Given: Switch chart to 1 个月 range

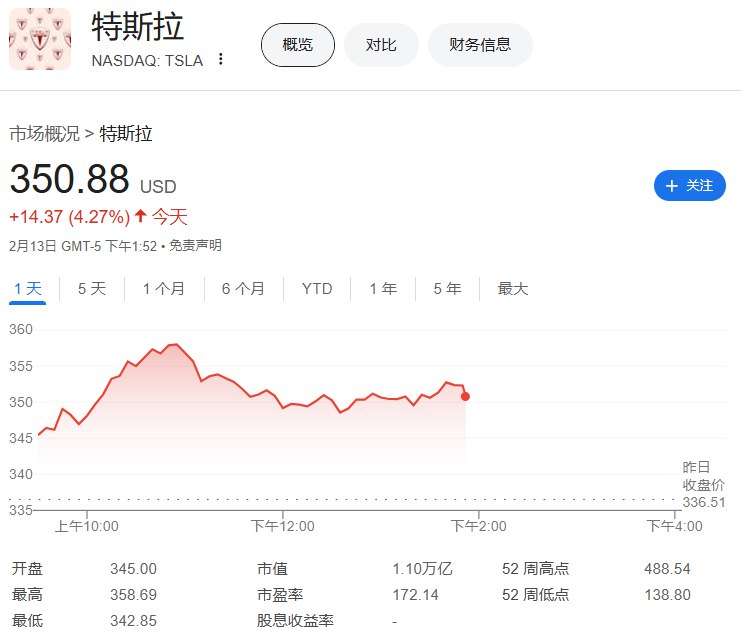Looking at the screenshot, I should 164,288.
